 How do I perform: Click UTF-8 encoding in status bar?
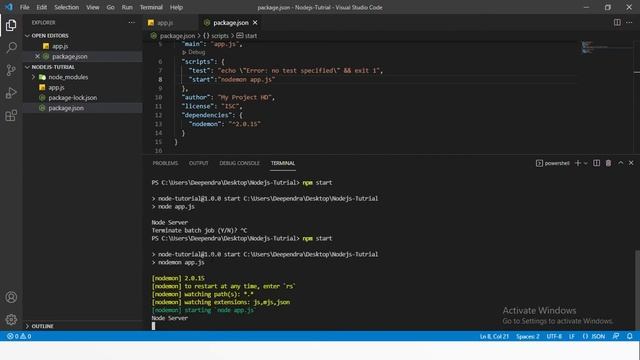point(554,336)
